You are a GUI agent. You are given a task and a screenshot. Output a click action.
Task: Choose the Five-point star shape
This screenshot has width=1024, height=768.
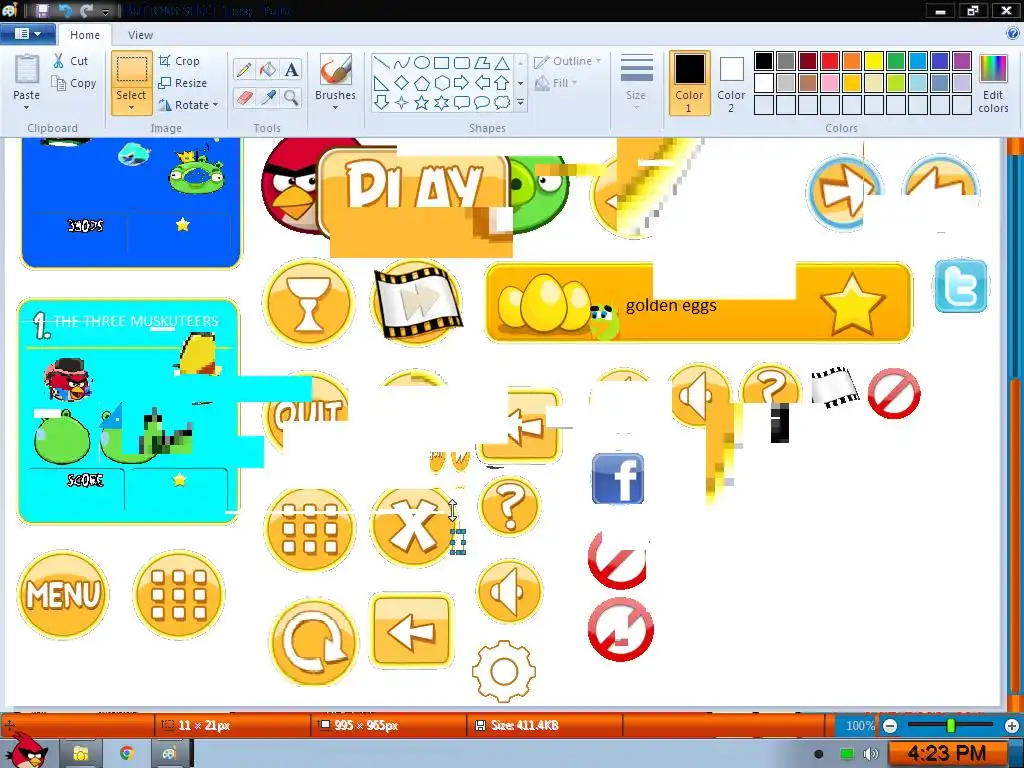pyautogui.click(x=422, y=103)
